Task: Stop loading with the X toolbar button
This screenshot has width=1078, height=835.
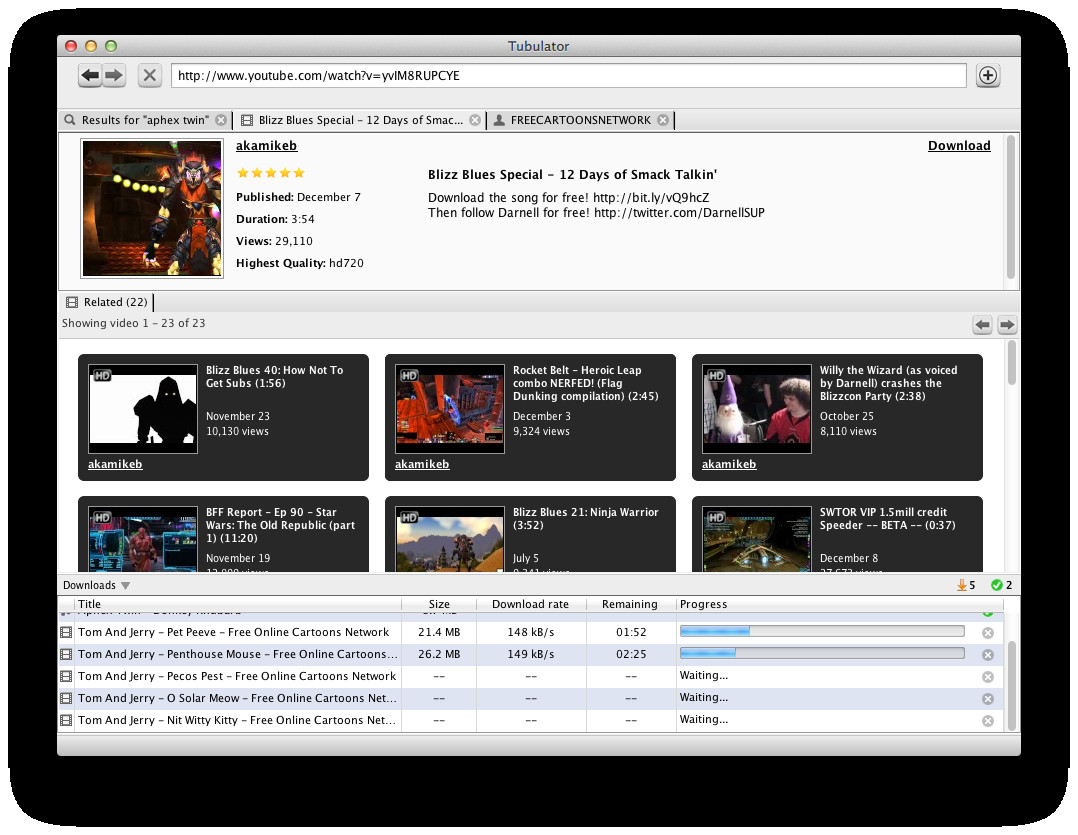Action: click(149, 75)
